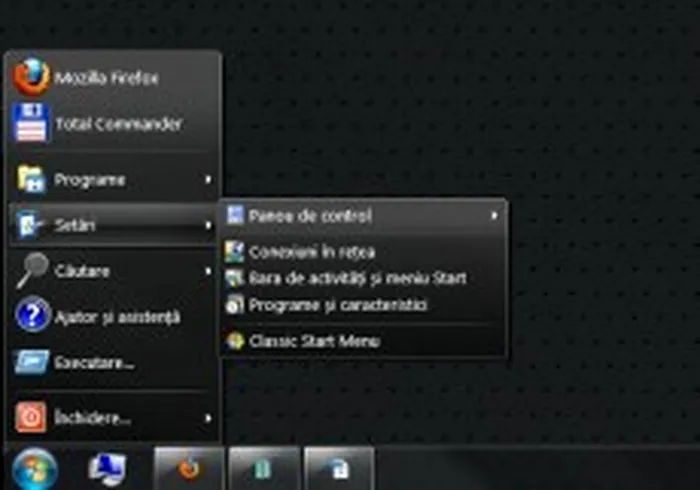Open Bara de activități și meniu Start
Image resolution: width=700 pixels, height=490 pixels.
[357, 278]
